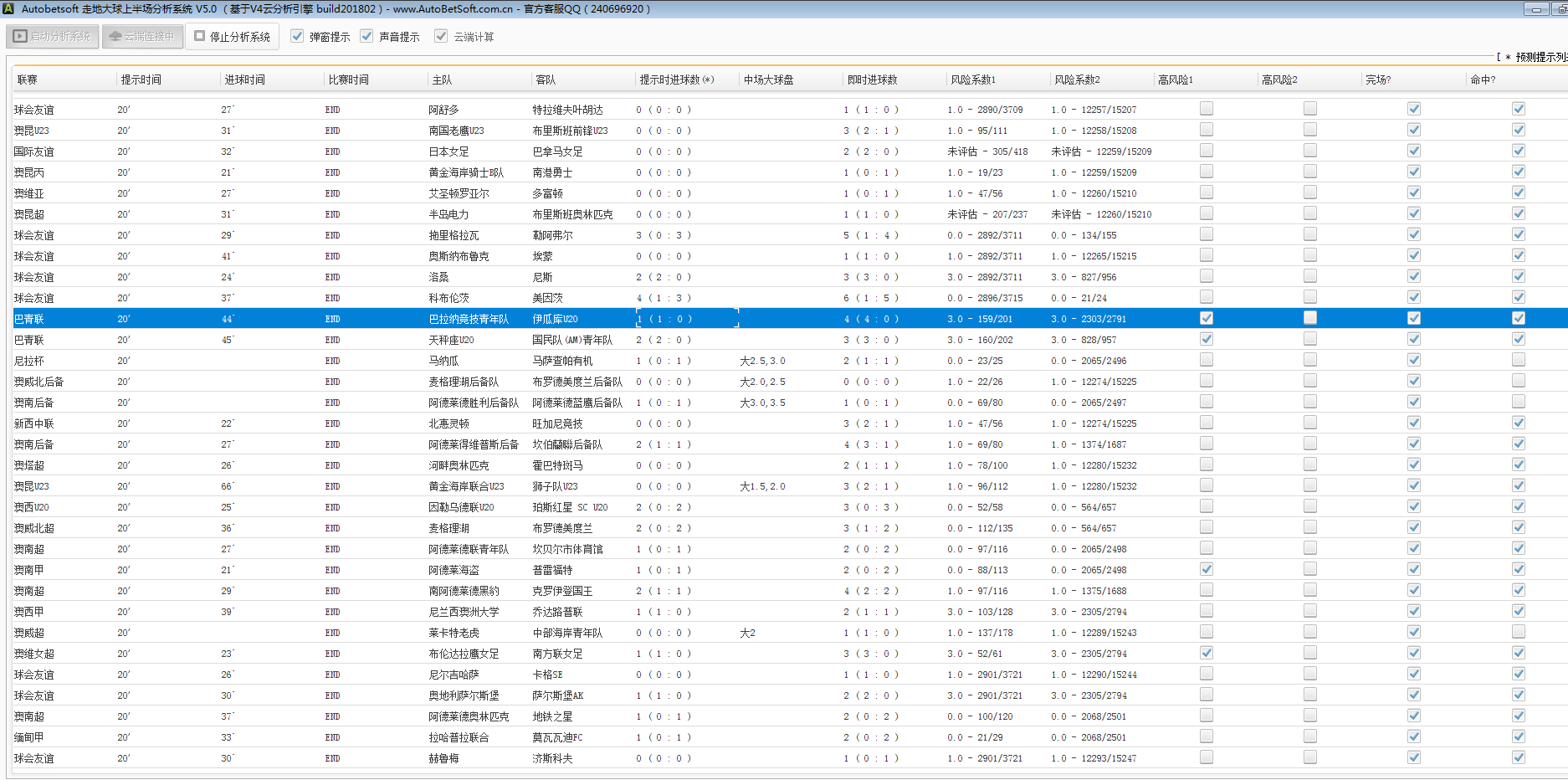This screenshot has height=780, width=1568.
Task: Check 命中? box for 马纳瓜 match
Action: point(1519,360)
